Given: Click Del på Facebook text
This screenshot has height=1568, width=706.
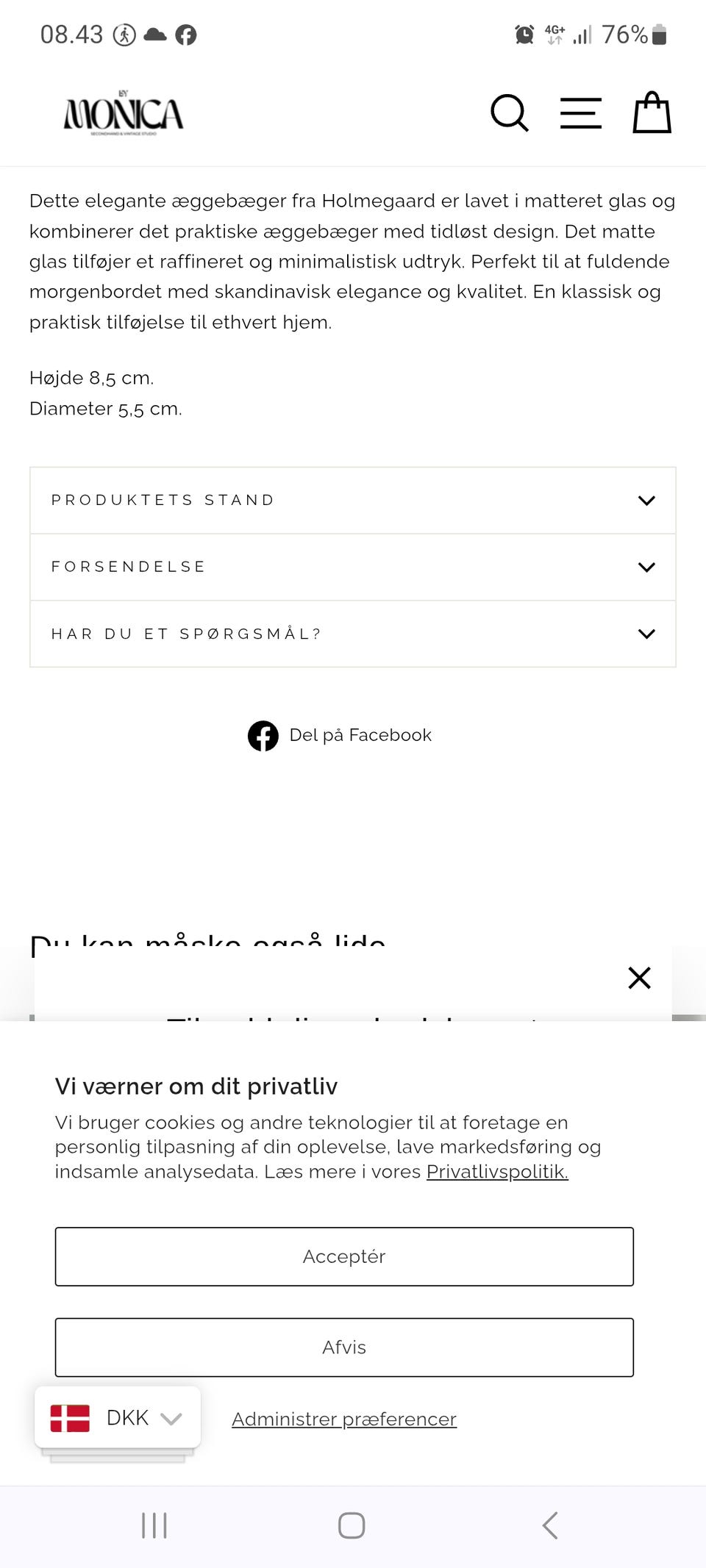Looking at the screenshot, I should (x=360, y=735).
